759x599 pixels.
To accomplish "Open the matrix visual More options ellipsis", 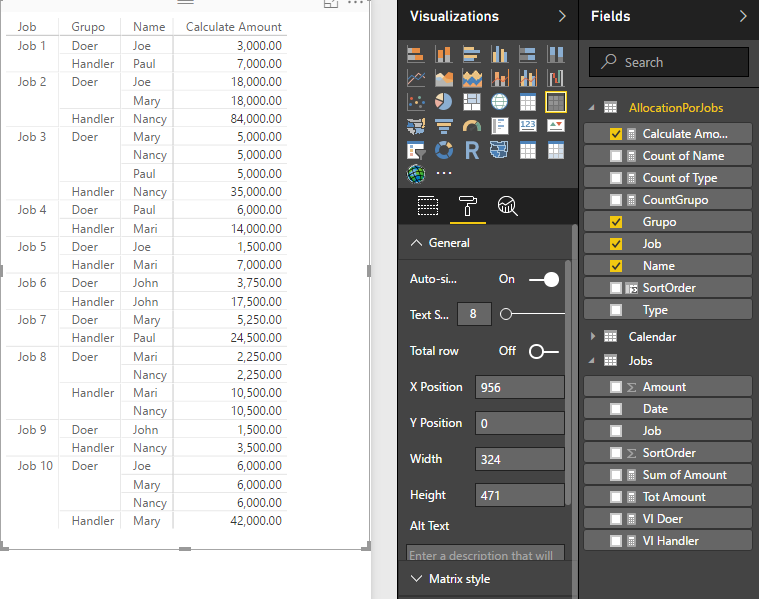I will 355,3.
